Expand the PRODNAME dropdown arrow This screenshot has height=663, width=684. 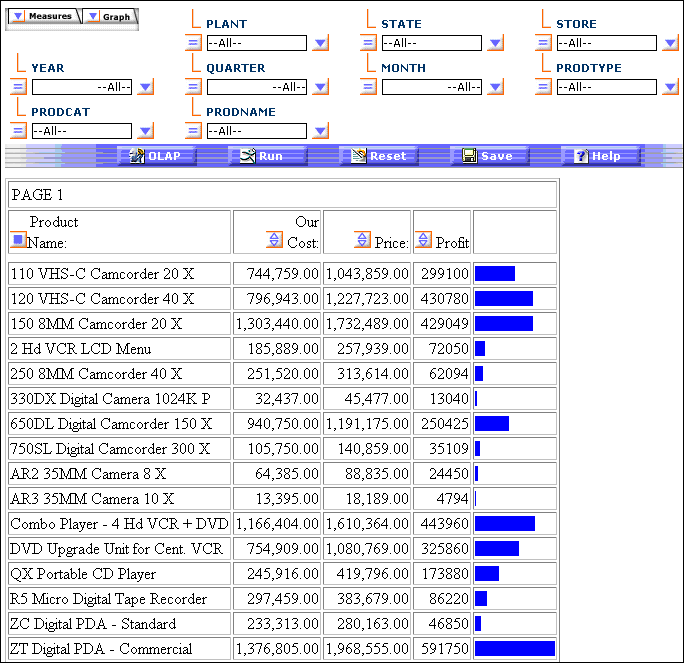(x=320, y=131)
